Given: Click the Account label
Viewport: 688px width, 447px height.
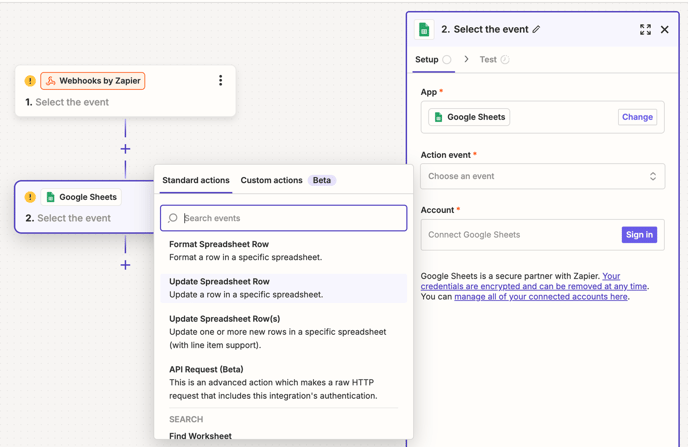Looking at the screenshot, I should (437, 210).
